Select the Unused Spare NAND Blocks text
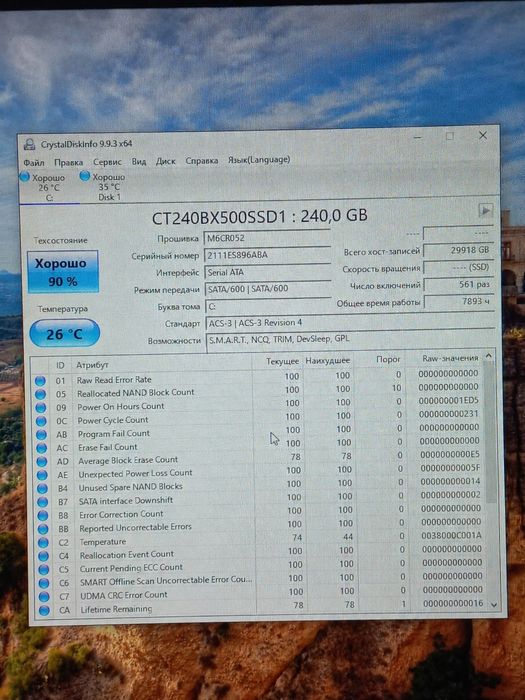 pyautogui.click(x=130, y=487)
